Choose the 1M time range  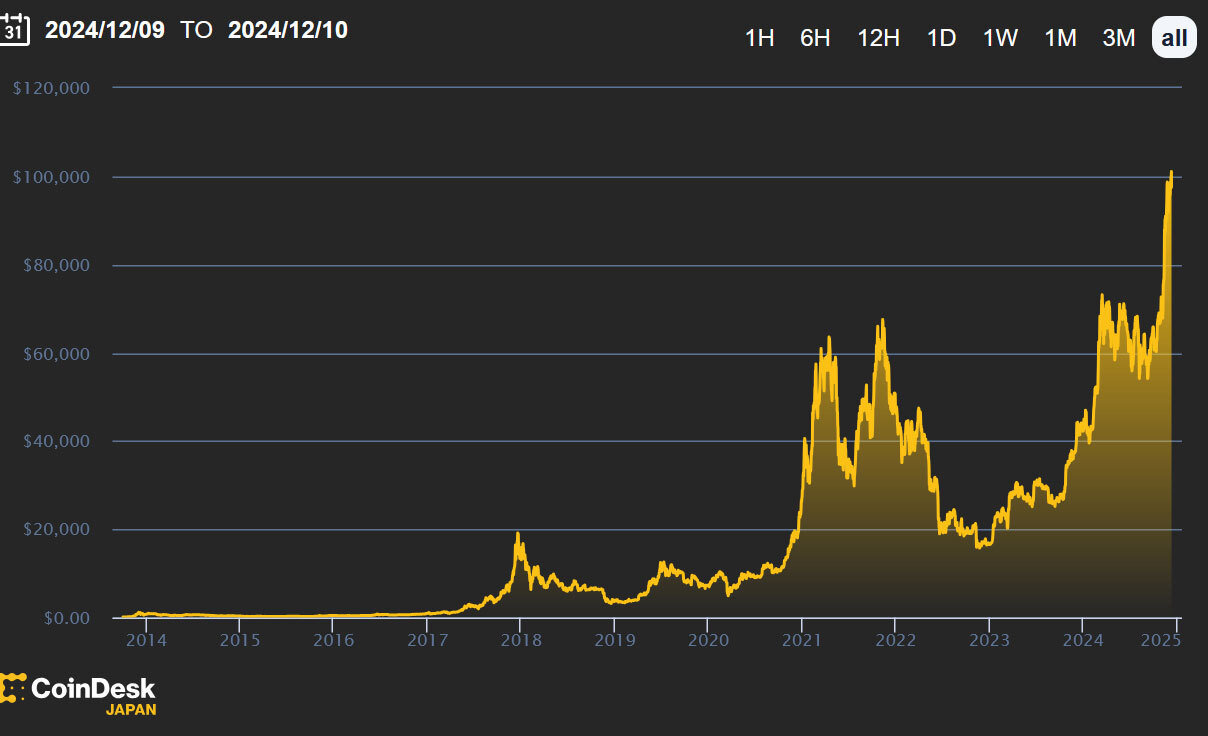pos(1060,38)
